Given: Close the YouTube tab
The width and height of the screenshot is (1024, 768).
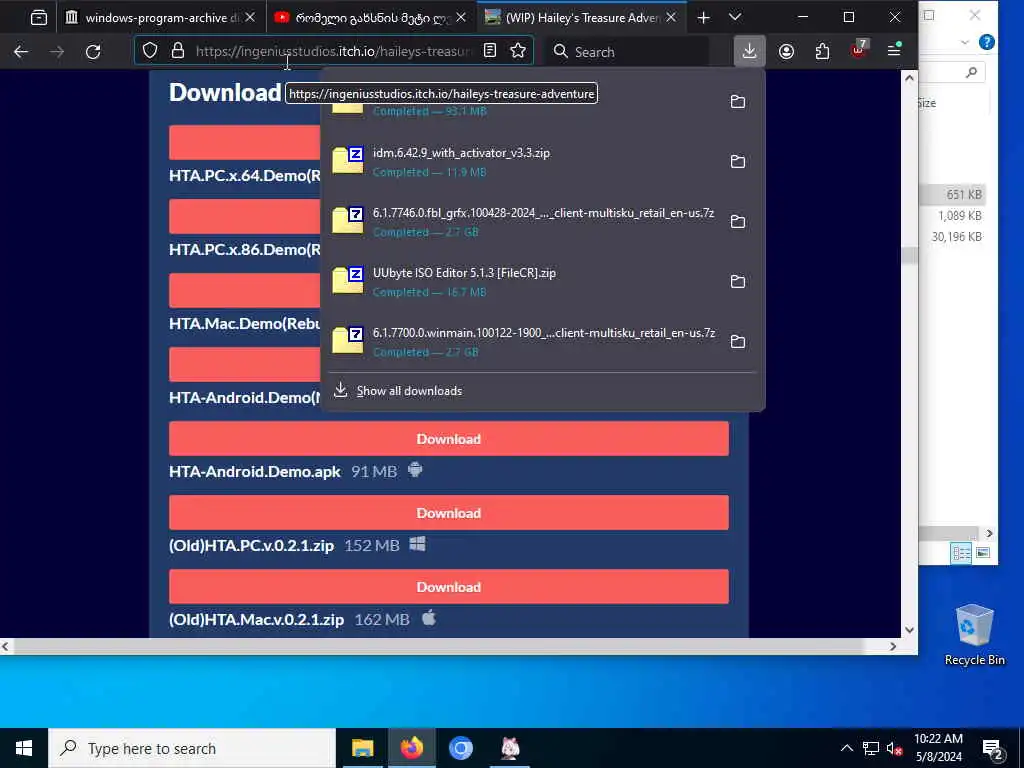Looking at the screenshot, I should tap(461, 18).
